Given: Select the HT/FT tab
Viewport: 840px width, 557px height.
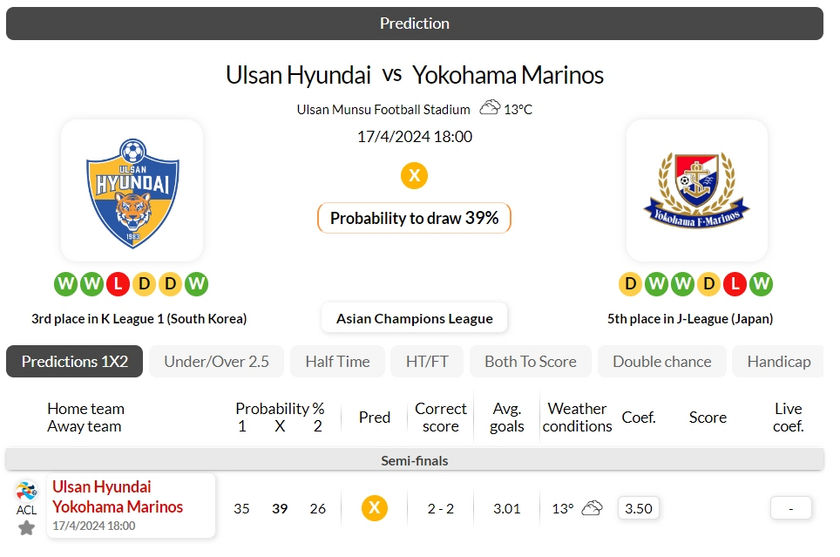Looking at the screenshot, I should click(427, 362).
